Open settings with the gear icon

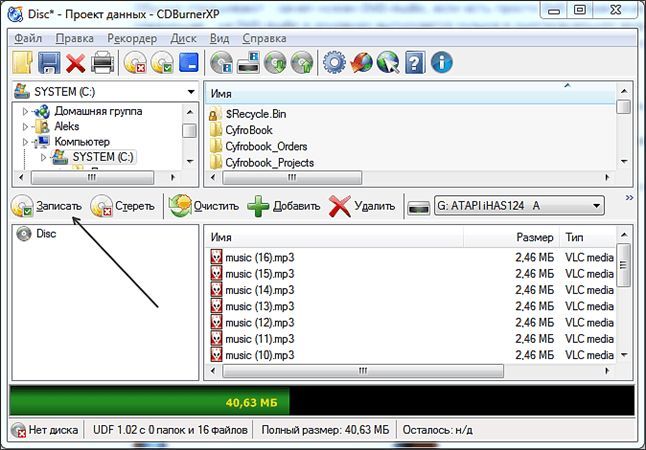tap(334, 63)
